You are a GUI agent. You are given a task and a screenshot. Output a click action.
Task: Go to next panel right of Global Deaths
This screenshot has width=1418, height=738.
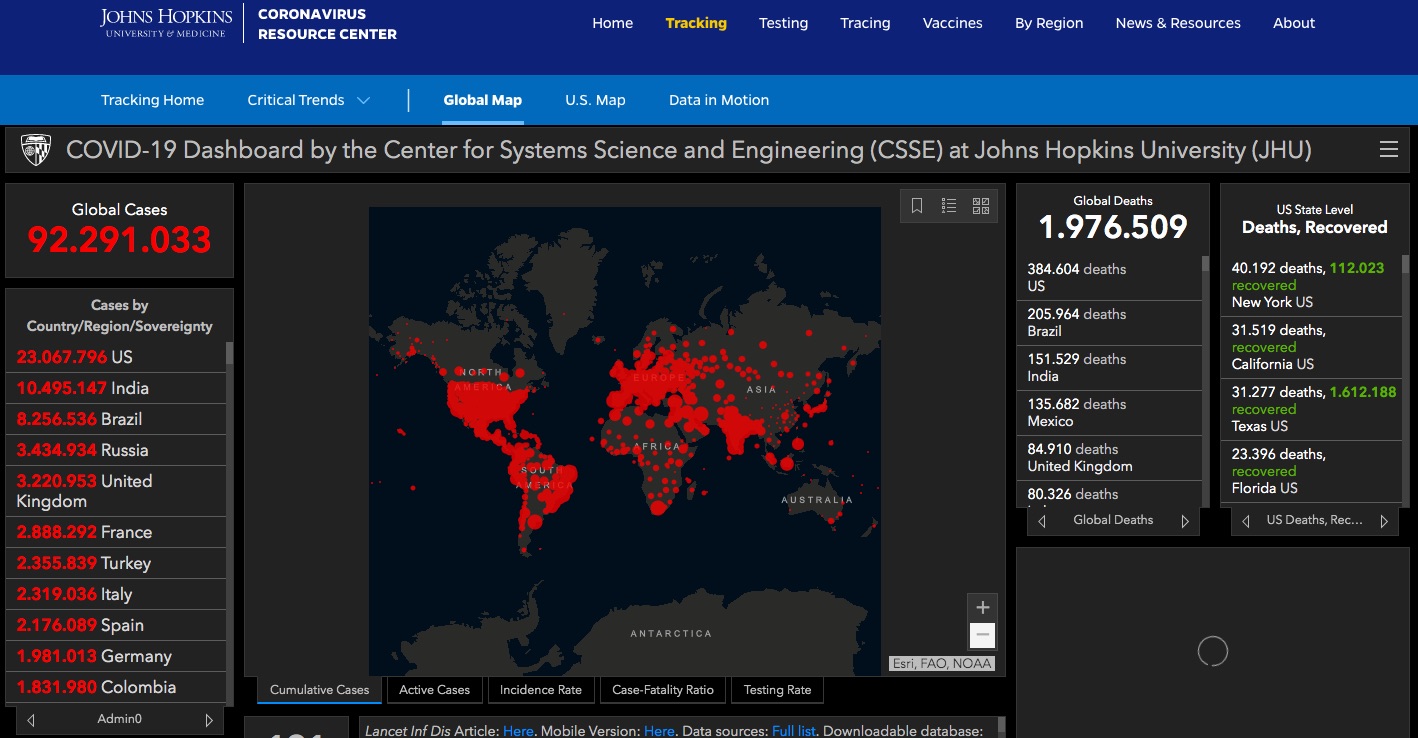pos(1185,521)
